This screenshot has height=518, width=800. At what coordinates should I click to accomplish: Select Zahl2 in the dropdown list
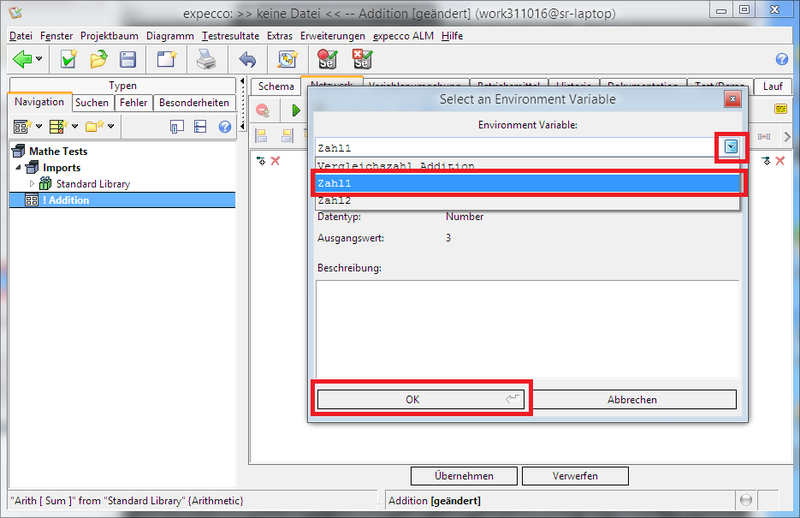527,201
